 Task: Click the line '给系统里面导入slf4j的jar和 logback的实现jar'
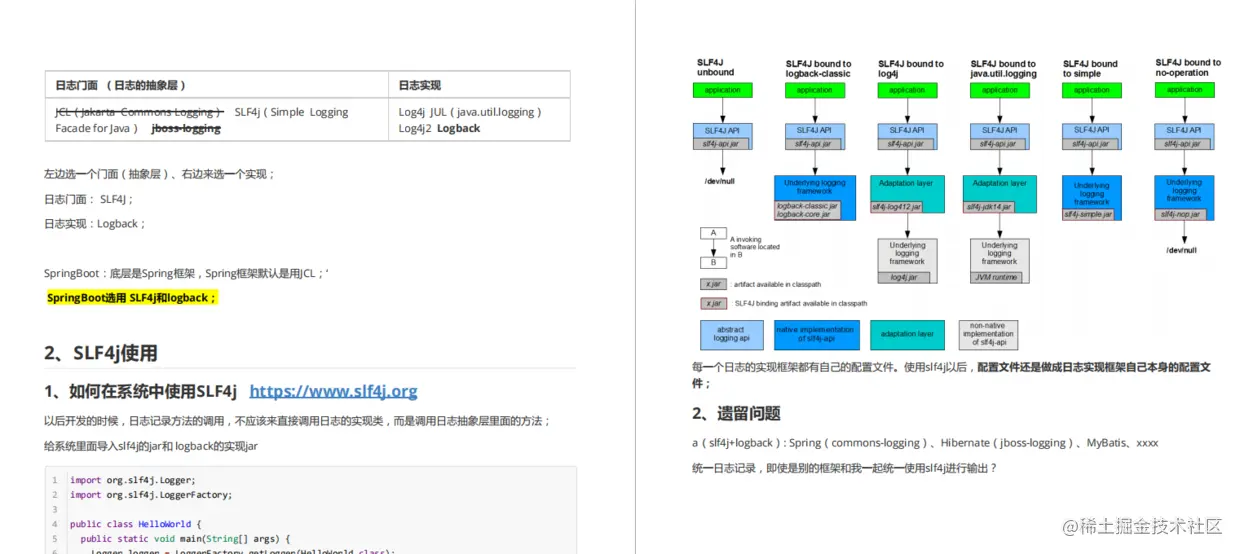[x=151, y=446]
